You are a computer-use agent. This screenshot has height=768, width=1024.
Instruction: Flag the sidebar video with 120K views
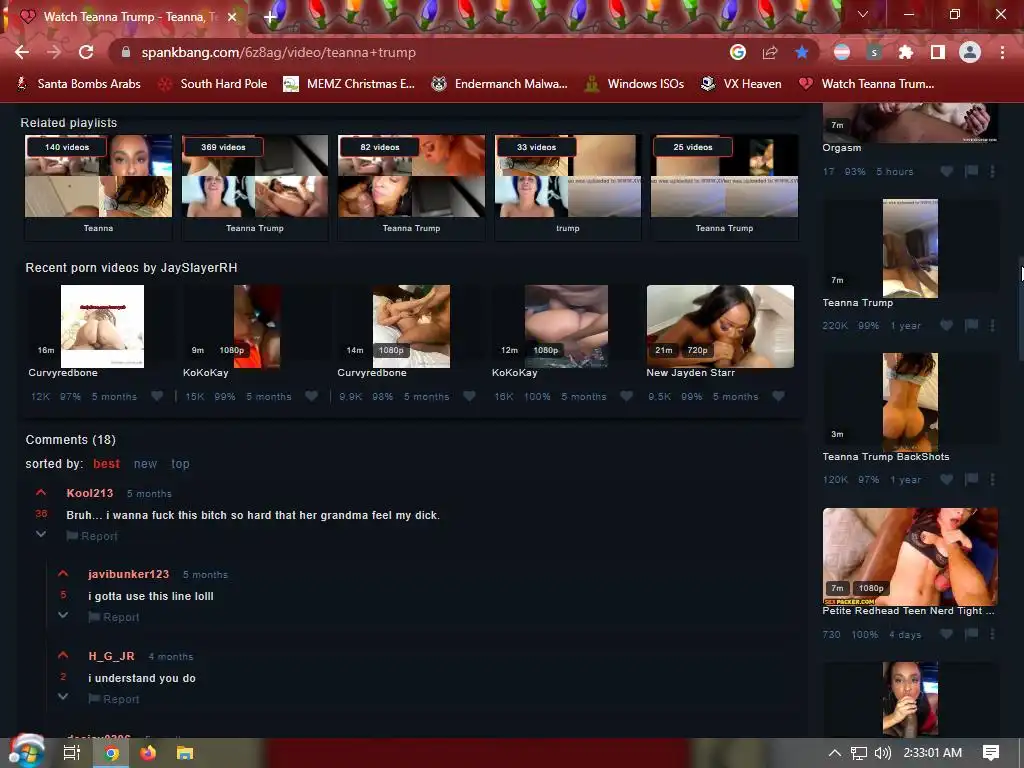pos(972,479)
